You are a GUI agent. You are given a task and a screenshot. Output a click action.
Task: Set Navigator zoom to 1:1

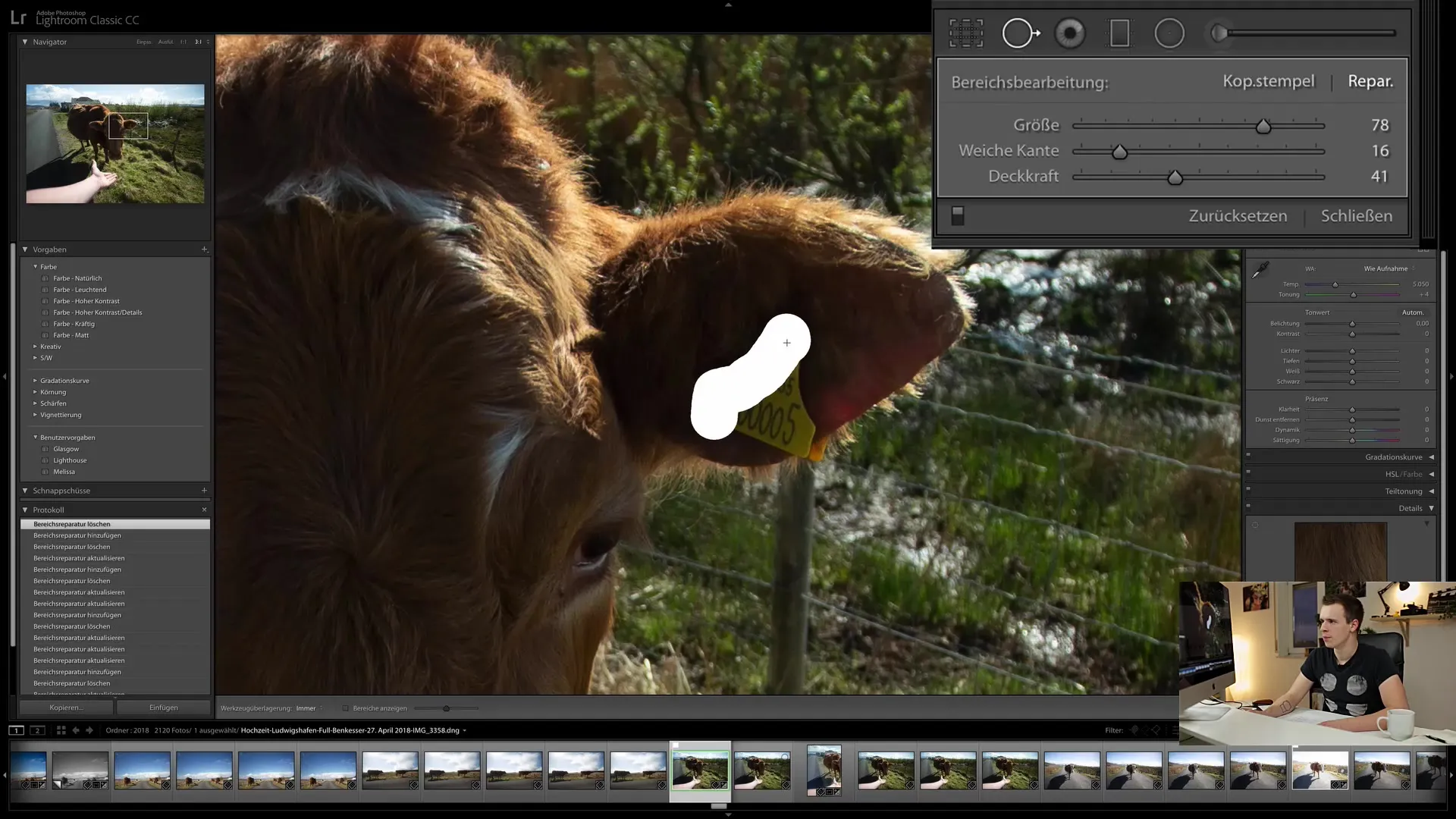(183, 42)
